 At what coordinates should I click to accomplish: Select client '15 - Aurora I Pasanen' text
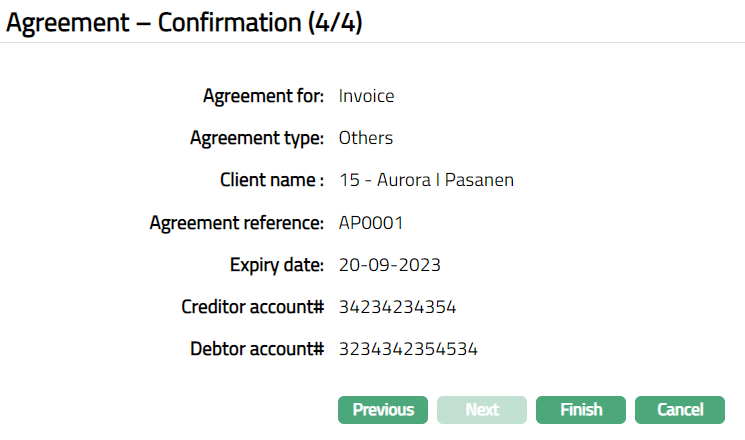[427, 180]
